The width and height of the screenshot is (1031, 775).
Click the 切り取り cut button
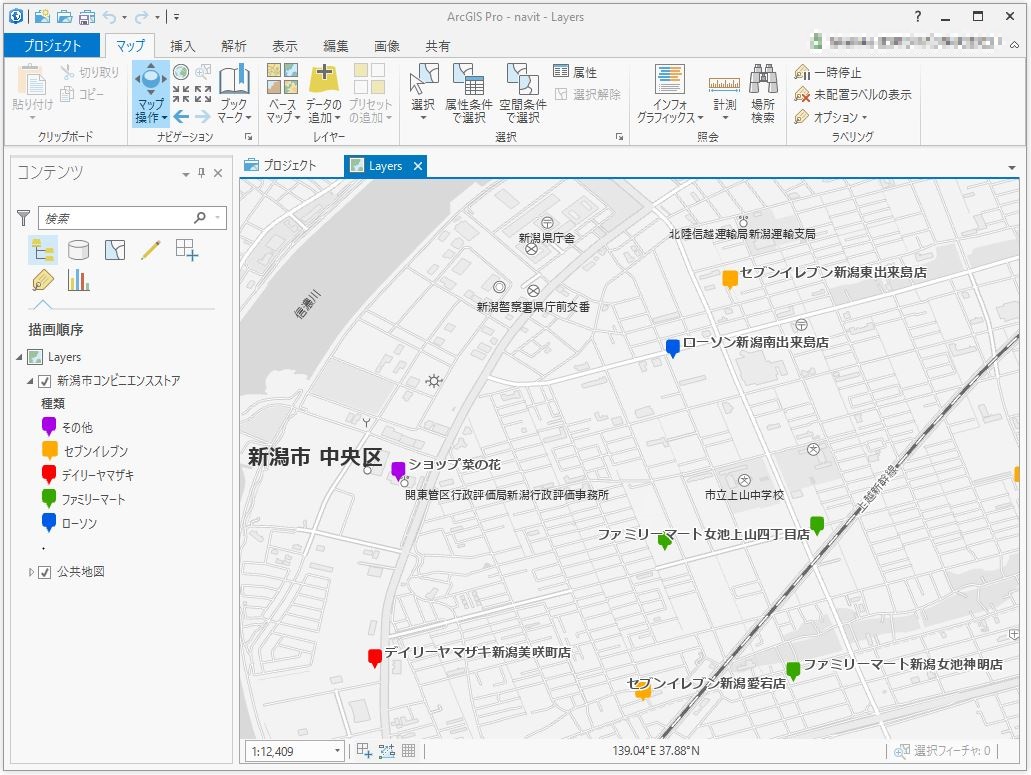click(90, 72)
